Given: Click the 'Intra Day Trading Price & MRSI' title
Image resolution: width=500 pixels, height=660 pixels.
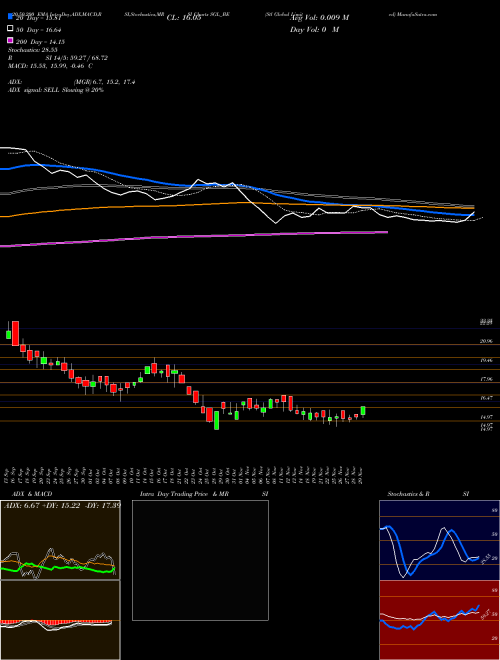Looking at the screenshot, I should click(x=204, y=494).
